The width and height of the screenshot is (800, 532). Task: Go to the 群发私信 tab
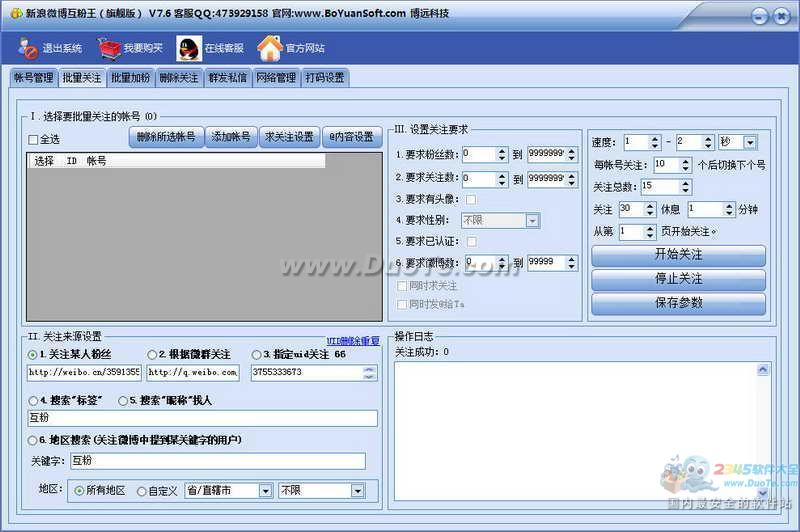click(x=228, y=78)
